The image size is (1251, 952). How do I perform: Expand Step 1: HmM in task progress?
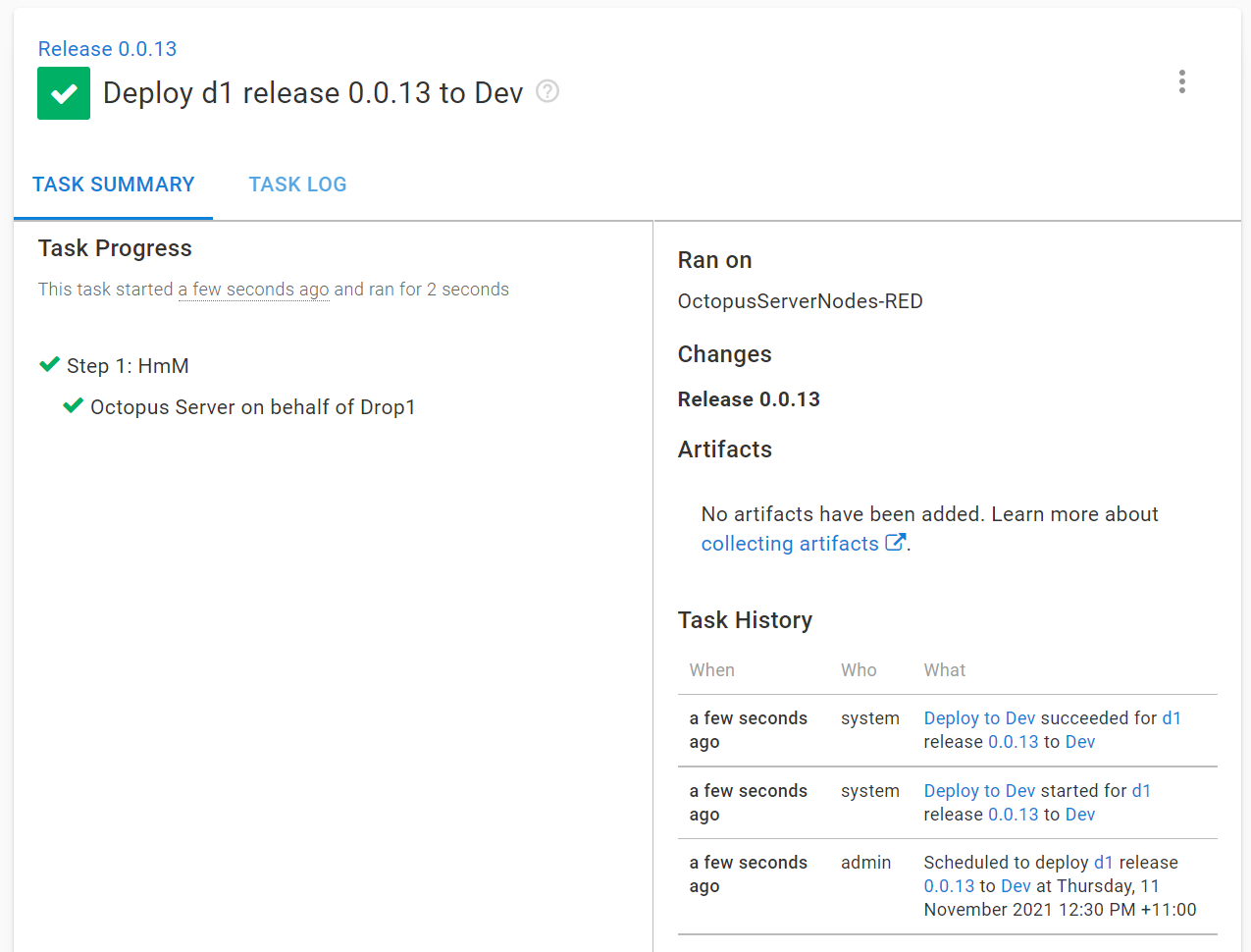click(128, 366)
